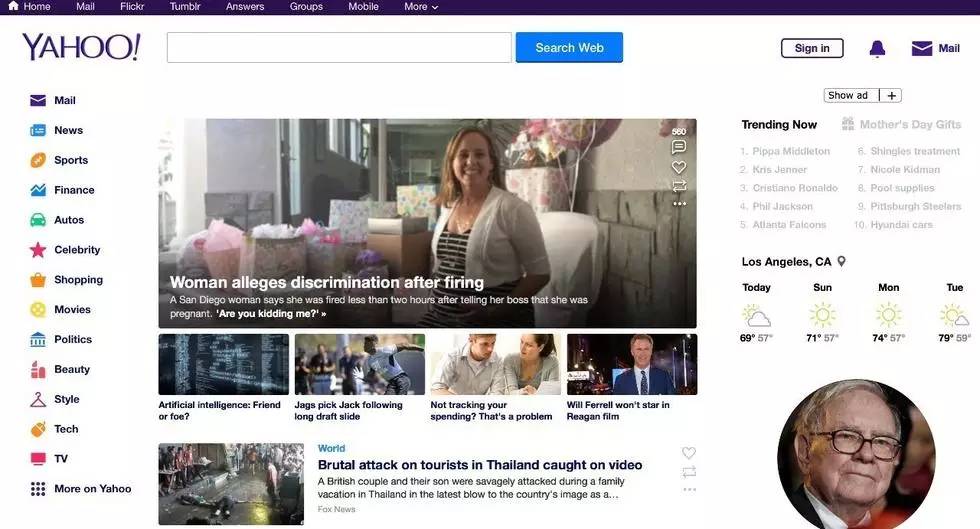The width and height of the screenshot is (980, 529).
Task: Click trending topic Cristiano Ronaldo
Action: 795,188
